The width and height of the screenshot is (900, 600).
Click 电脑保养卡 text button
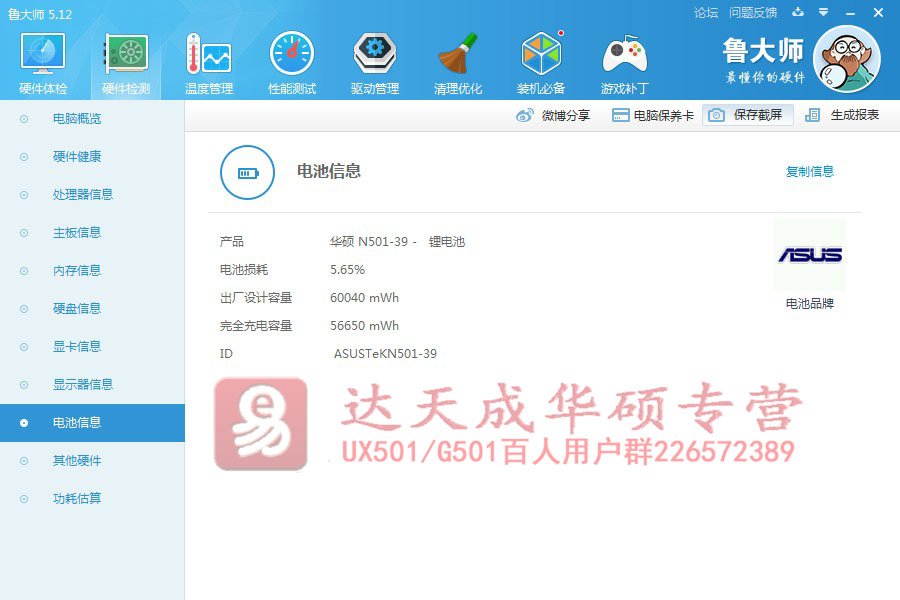tap(664, 115)
